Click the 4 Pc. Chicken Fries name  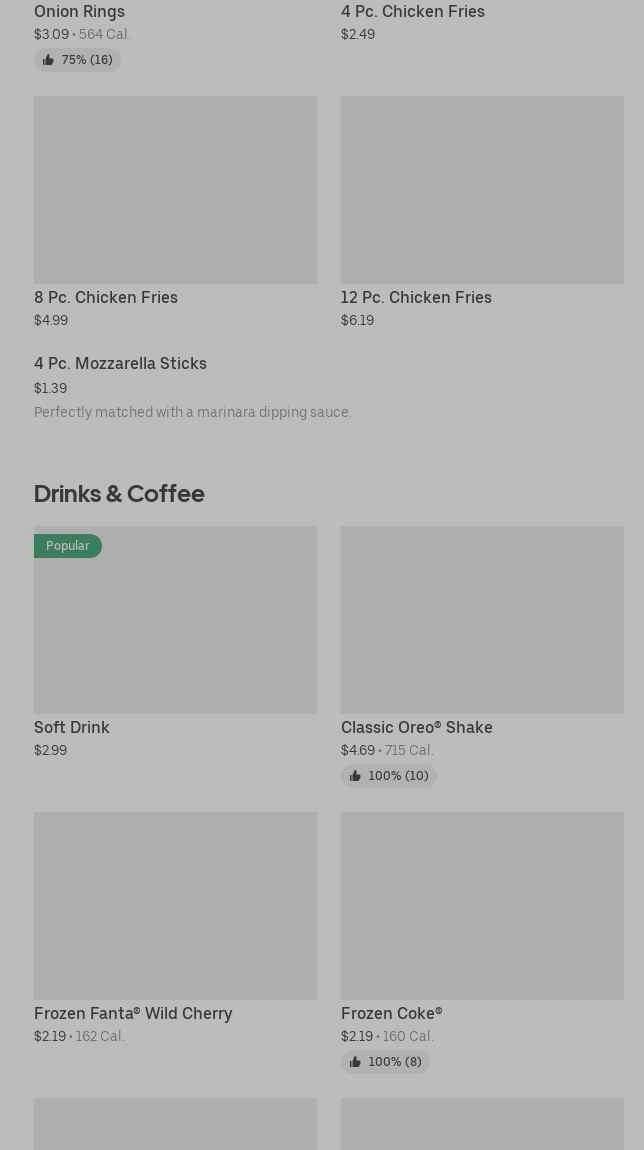[x=412, y=11]
